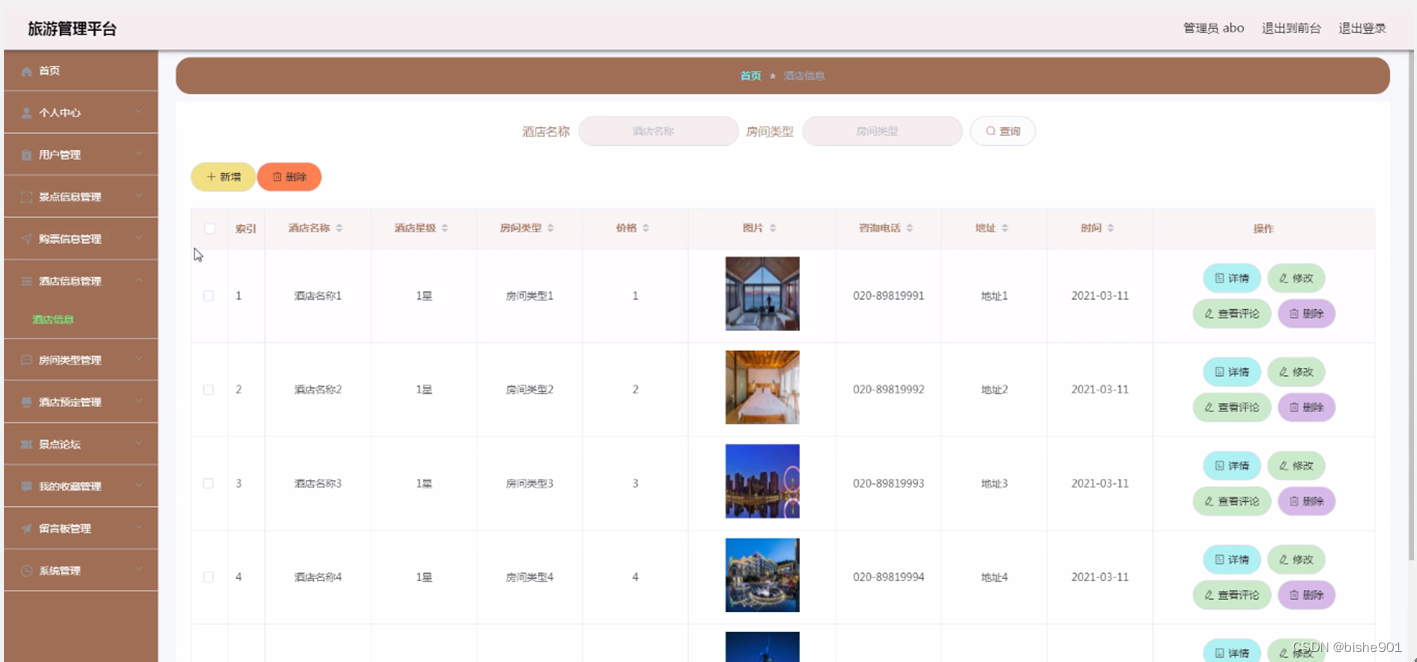
Task: Open 首页 in the sidebar menu
Action: (81, 71)
